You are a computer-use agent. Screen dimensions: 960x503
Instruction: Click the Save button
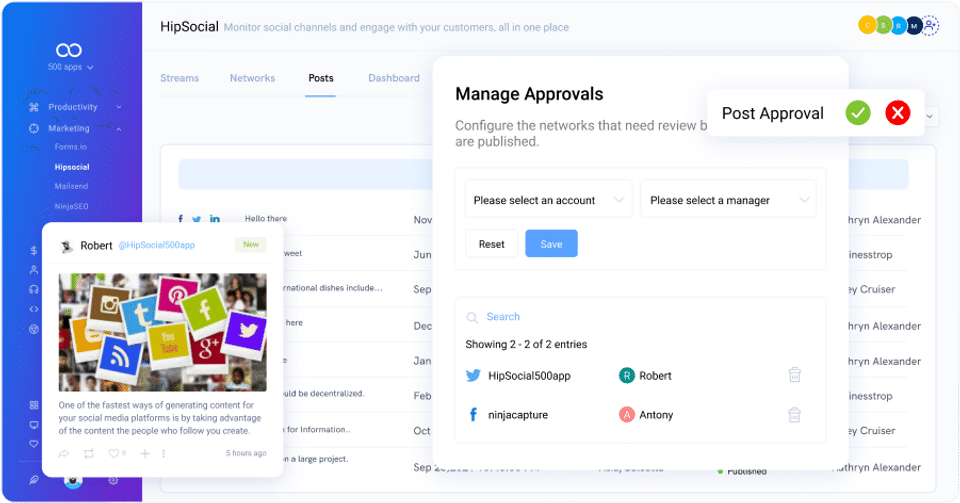point(551,244)
